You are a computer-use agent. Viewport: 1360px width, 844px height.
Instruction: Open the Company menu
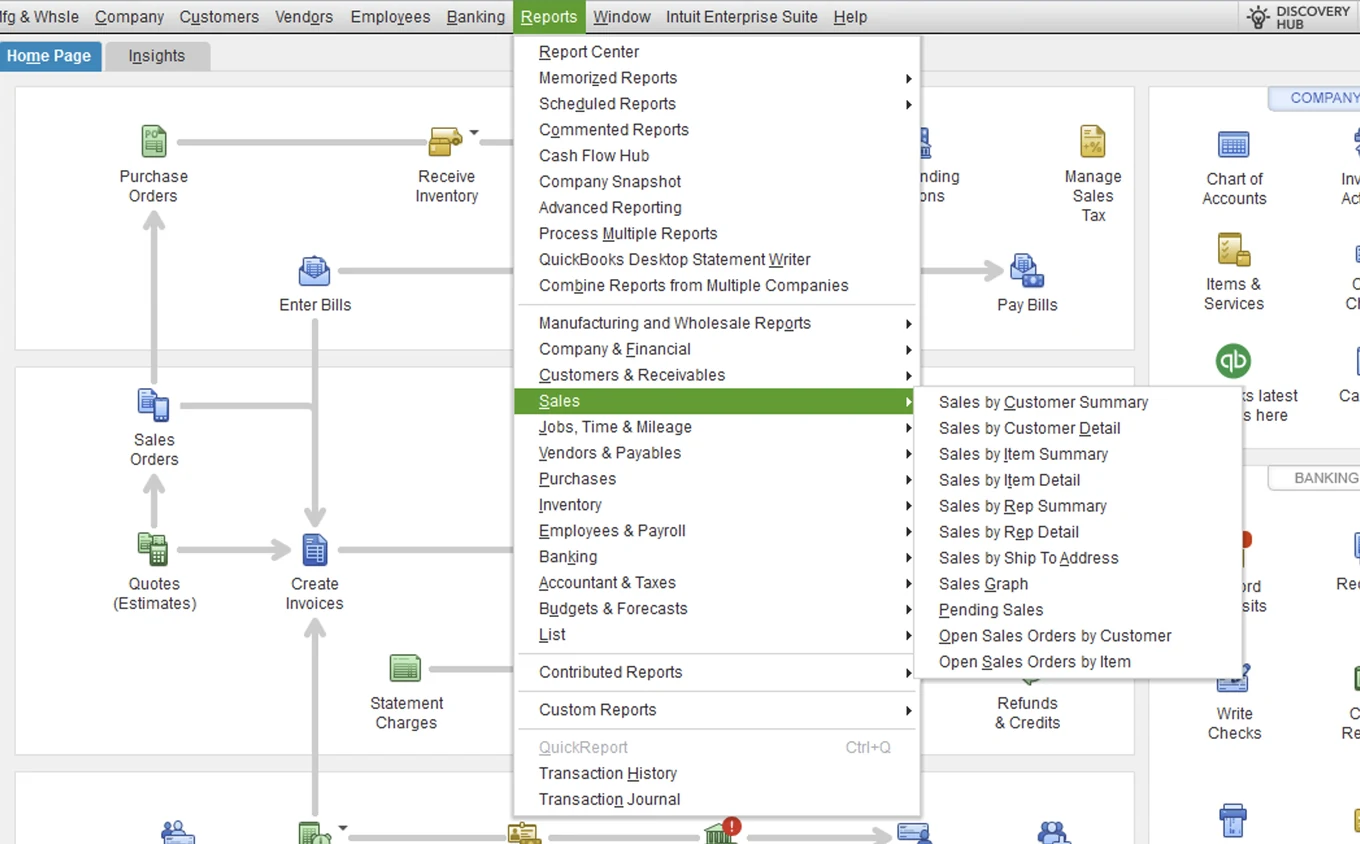click(x=129, y=17)
